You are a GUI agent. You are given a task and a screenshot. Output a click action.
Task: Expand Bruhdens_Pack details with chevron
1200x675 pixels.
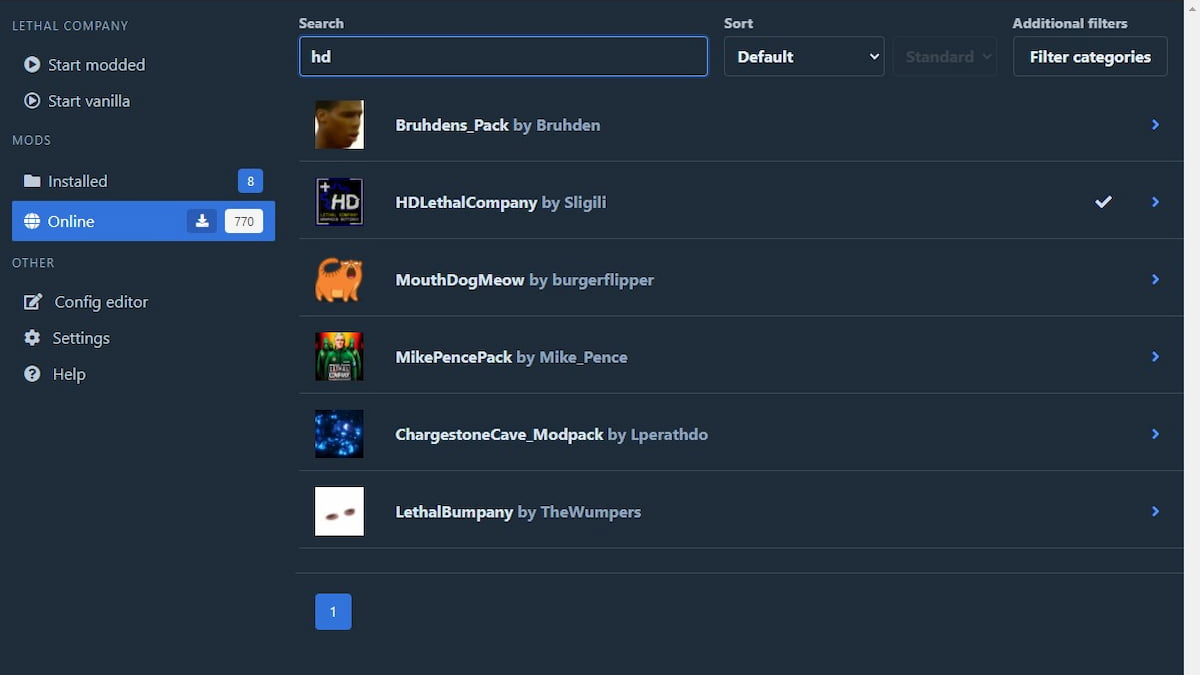[x=1155, y=125]
